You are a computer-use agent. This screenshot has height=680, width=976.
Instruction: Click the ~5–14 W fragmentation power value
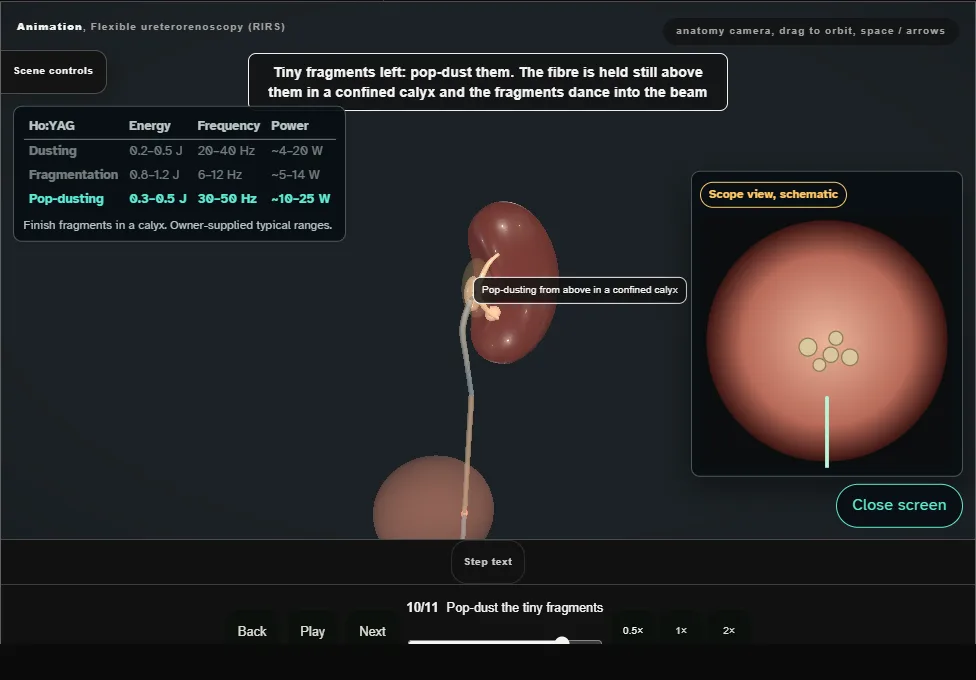[x=295, y=175]
